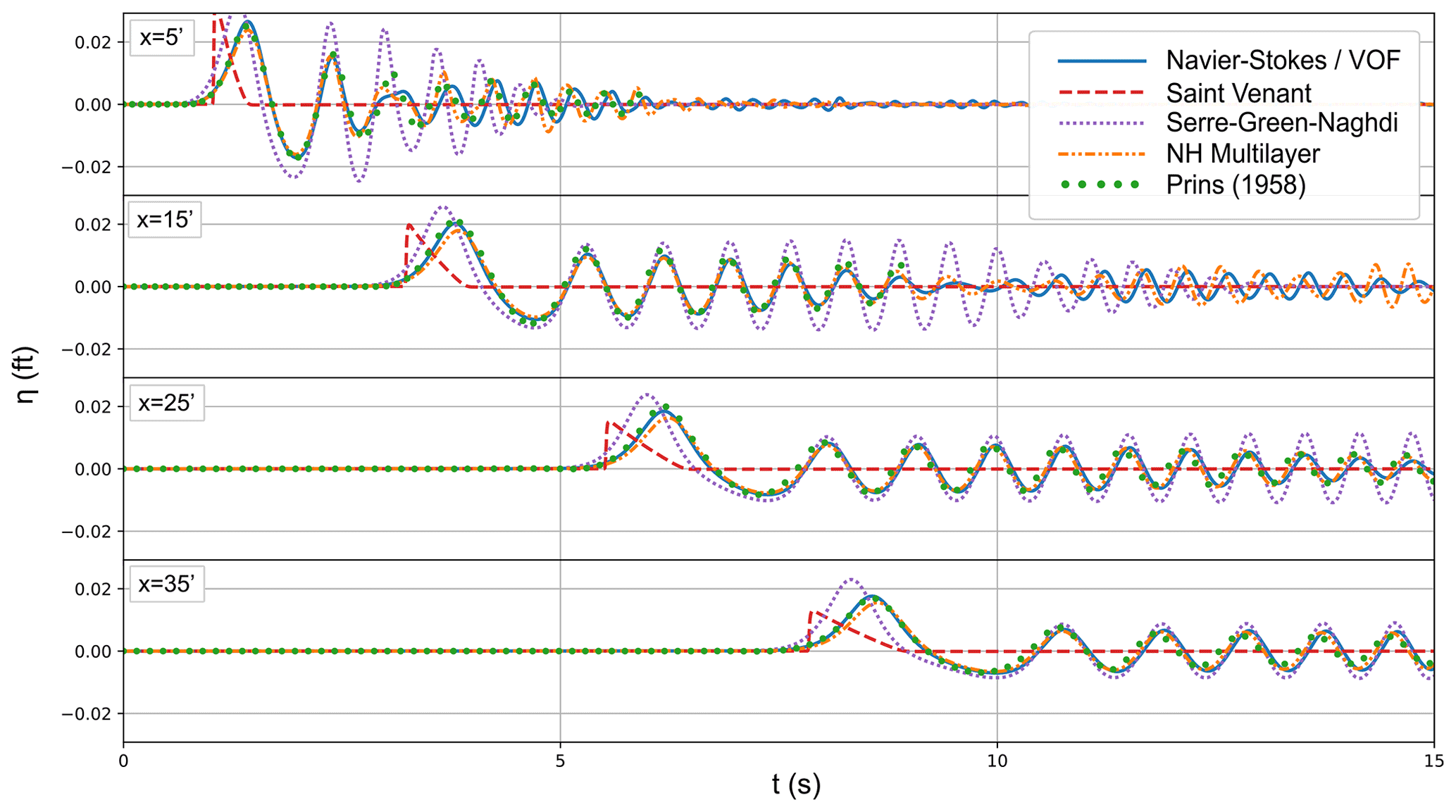Click the η (ft) y-axis title
1456x812 pixels.
tap(26, 375)
